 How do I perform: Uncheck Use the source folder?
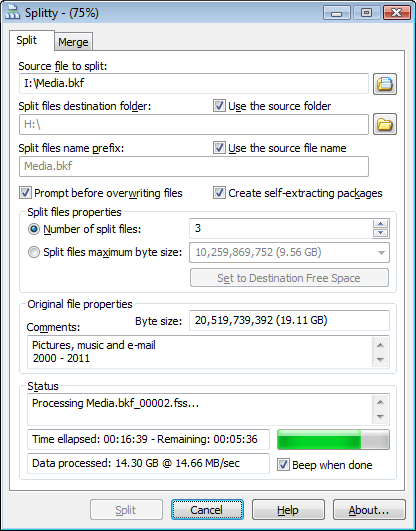click(219, 106)
